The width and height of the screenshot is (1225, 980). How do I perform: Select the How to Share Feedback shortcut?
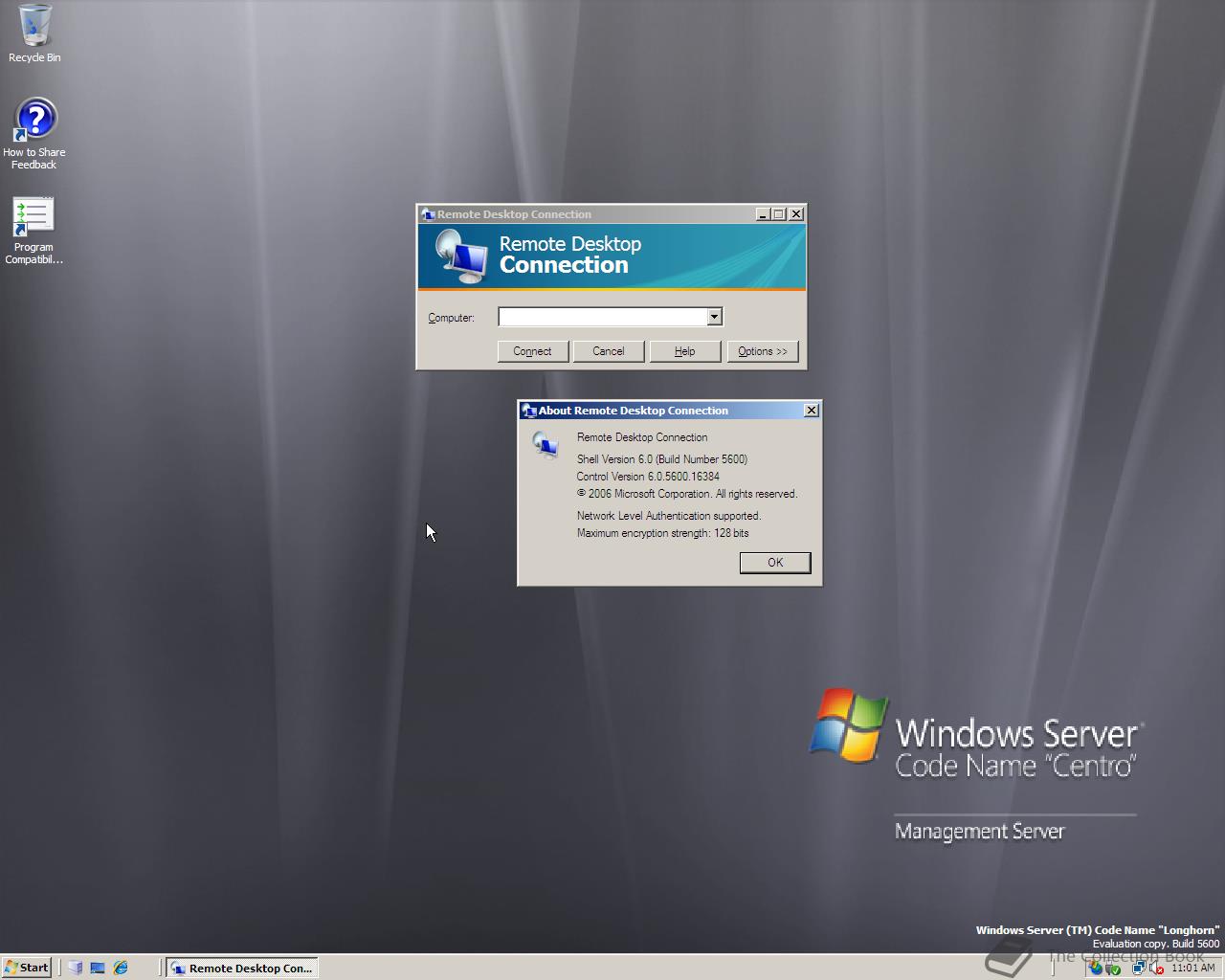[x=34, y=134]
